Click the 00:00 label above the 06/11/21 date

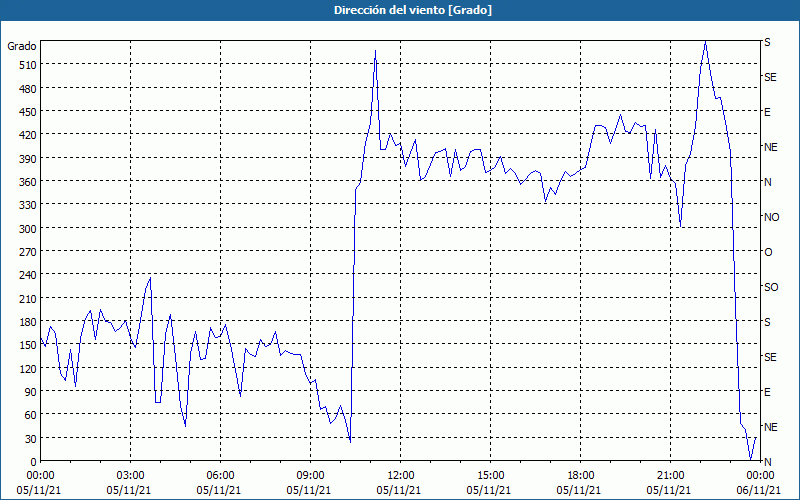[761, 476]
